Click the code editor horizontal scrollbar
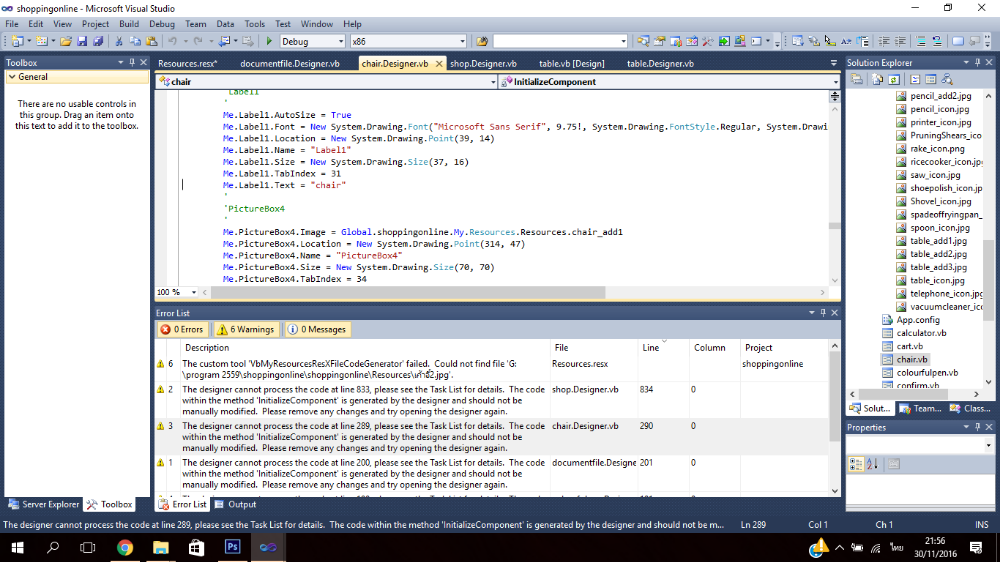The image size is (1000, 562). coord(400,292)
